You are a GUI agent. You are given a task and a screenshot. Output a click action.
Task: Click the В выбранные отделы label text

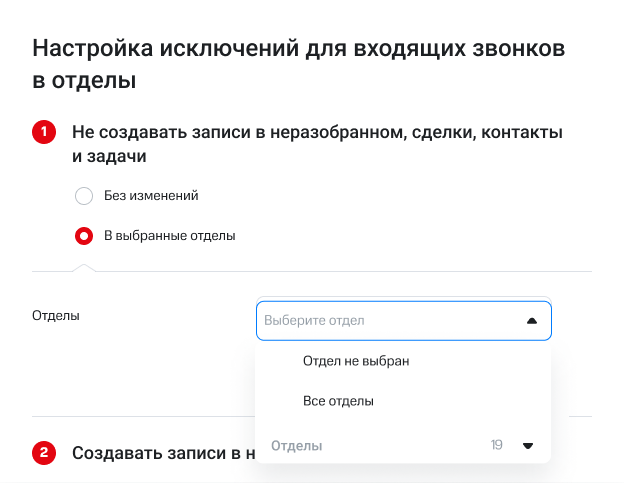pos(170,236)
